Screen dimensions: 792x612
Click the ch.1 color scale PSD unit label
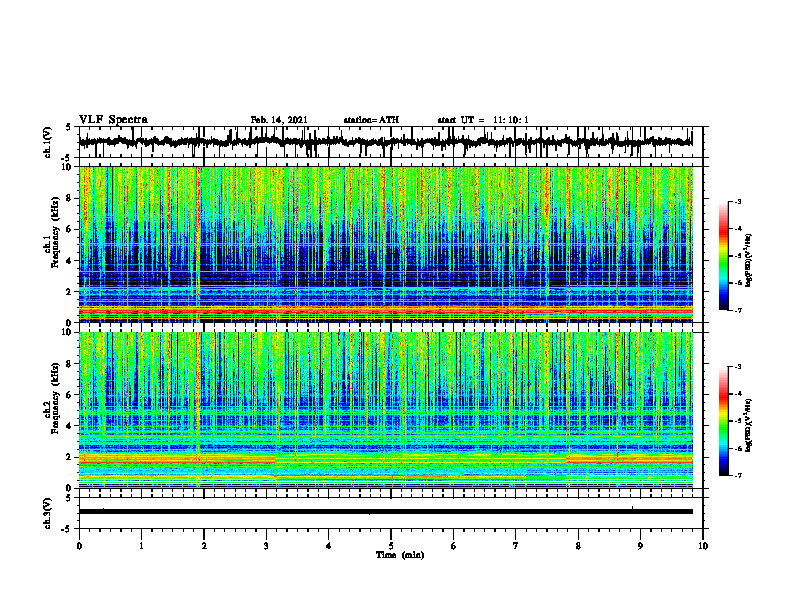click(x=749, y=261)
